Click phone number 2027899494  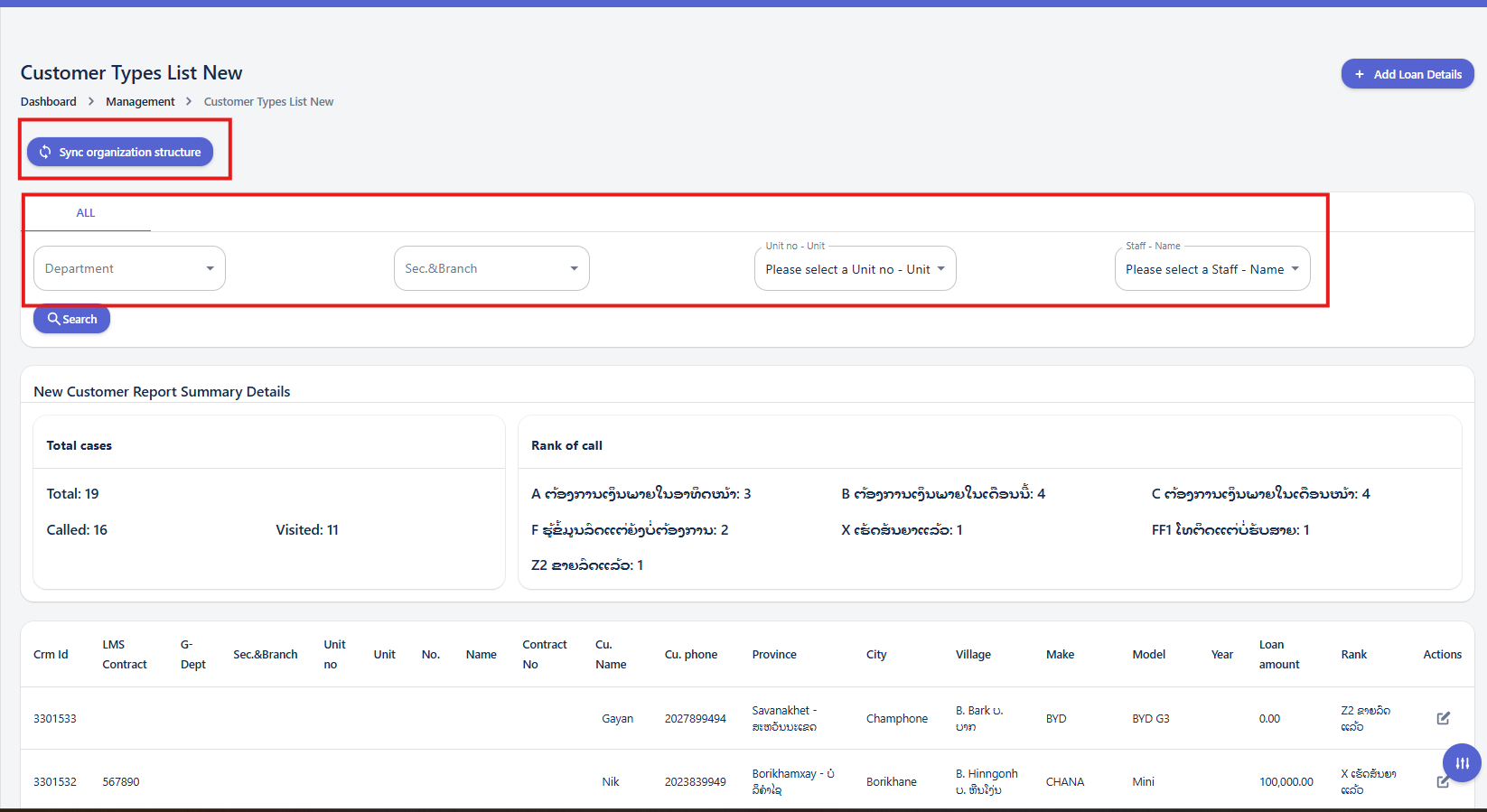(x=696, y=719)
